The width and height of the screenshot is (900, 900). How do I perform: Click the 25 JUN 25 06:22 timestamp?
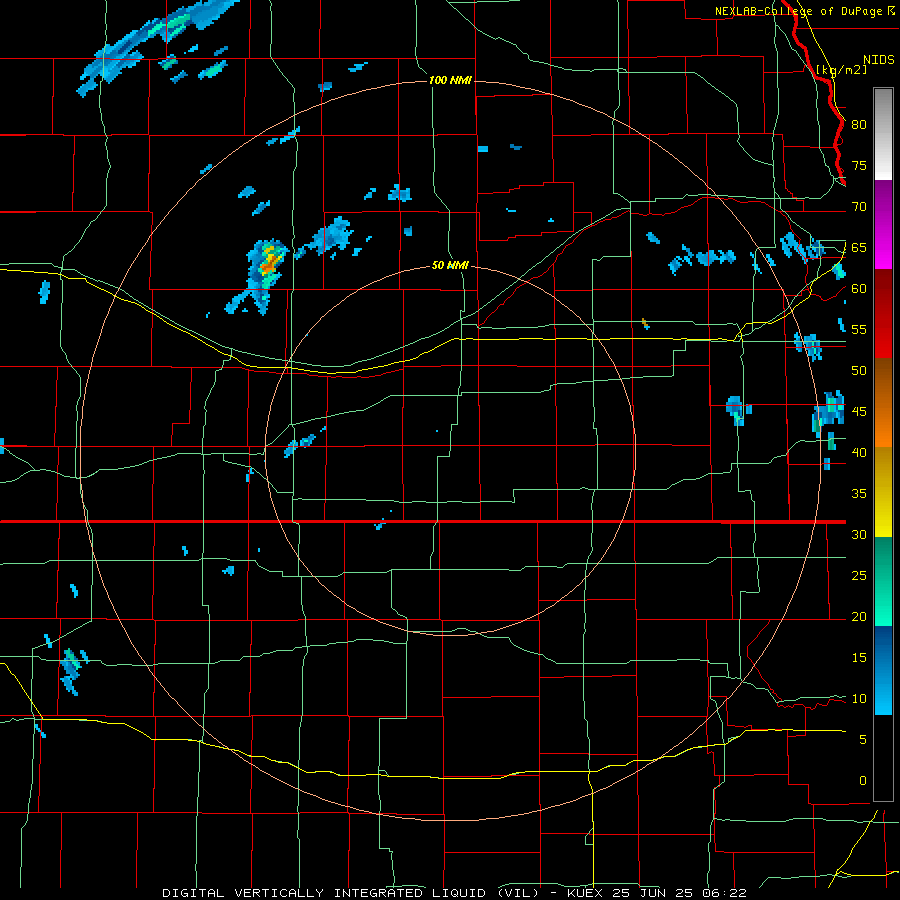click(x=680, y=893)
